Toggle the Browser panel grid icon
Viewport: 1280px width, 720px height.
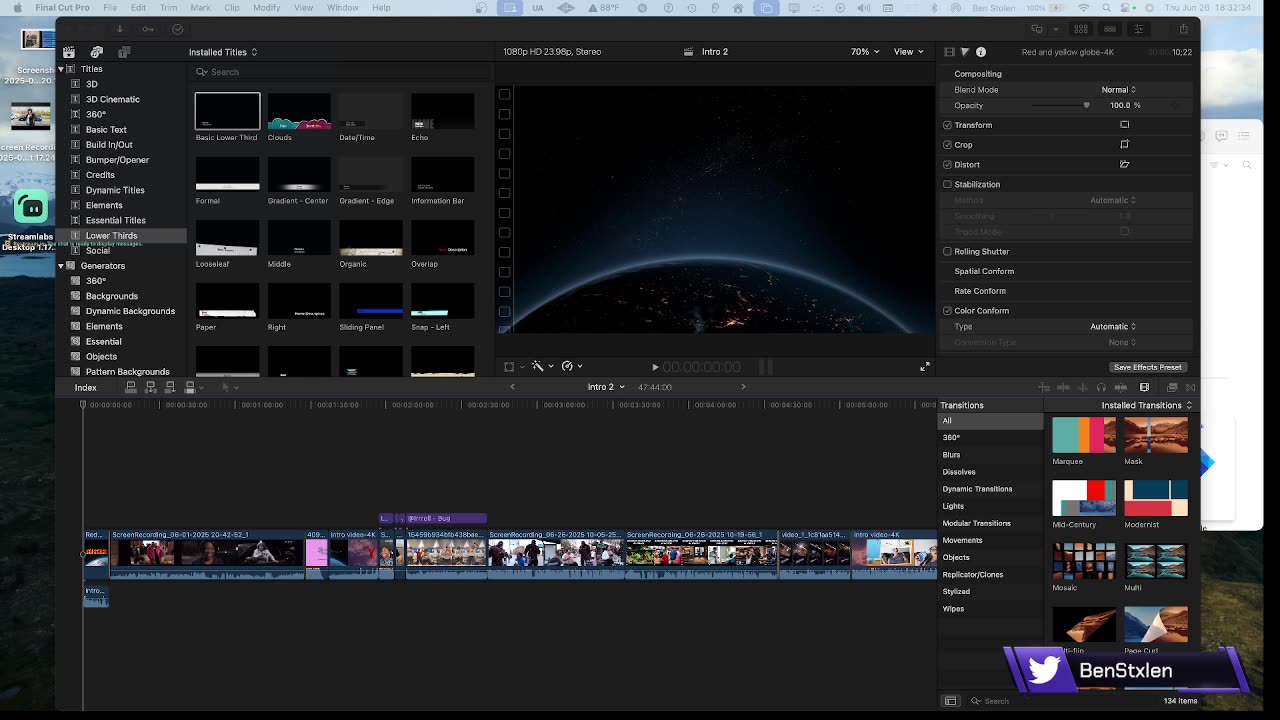pos(1081,29)
